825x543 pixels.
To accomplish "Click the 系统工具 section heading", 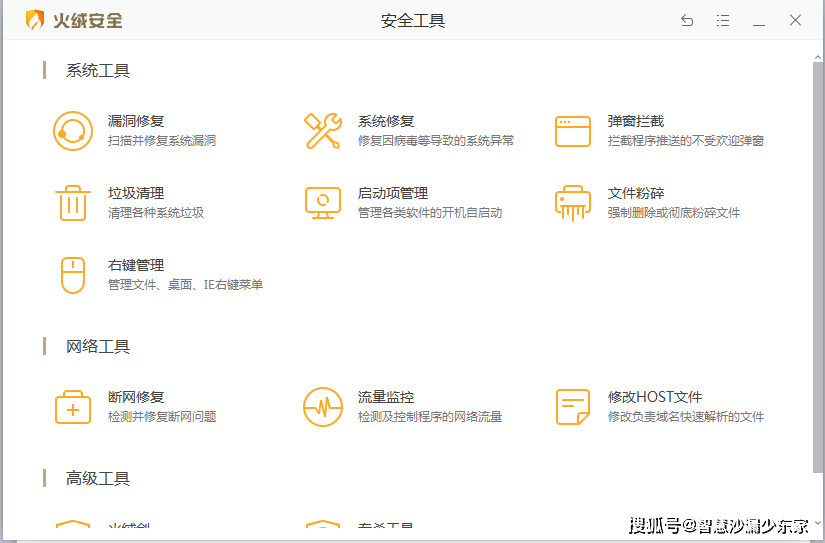I will 98,71.
